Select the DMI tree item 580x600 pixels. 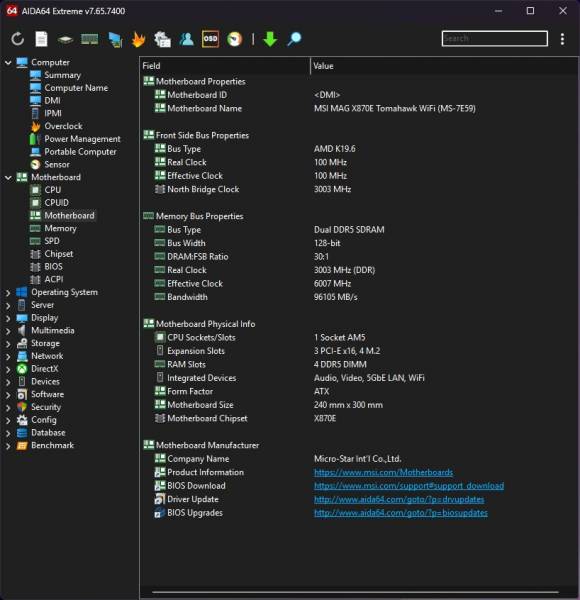[x=52, y=101]
